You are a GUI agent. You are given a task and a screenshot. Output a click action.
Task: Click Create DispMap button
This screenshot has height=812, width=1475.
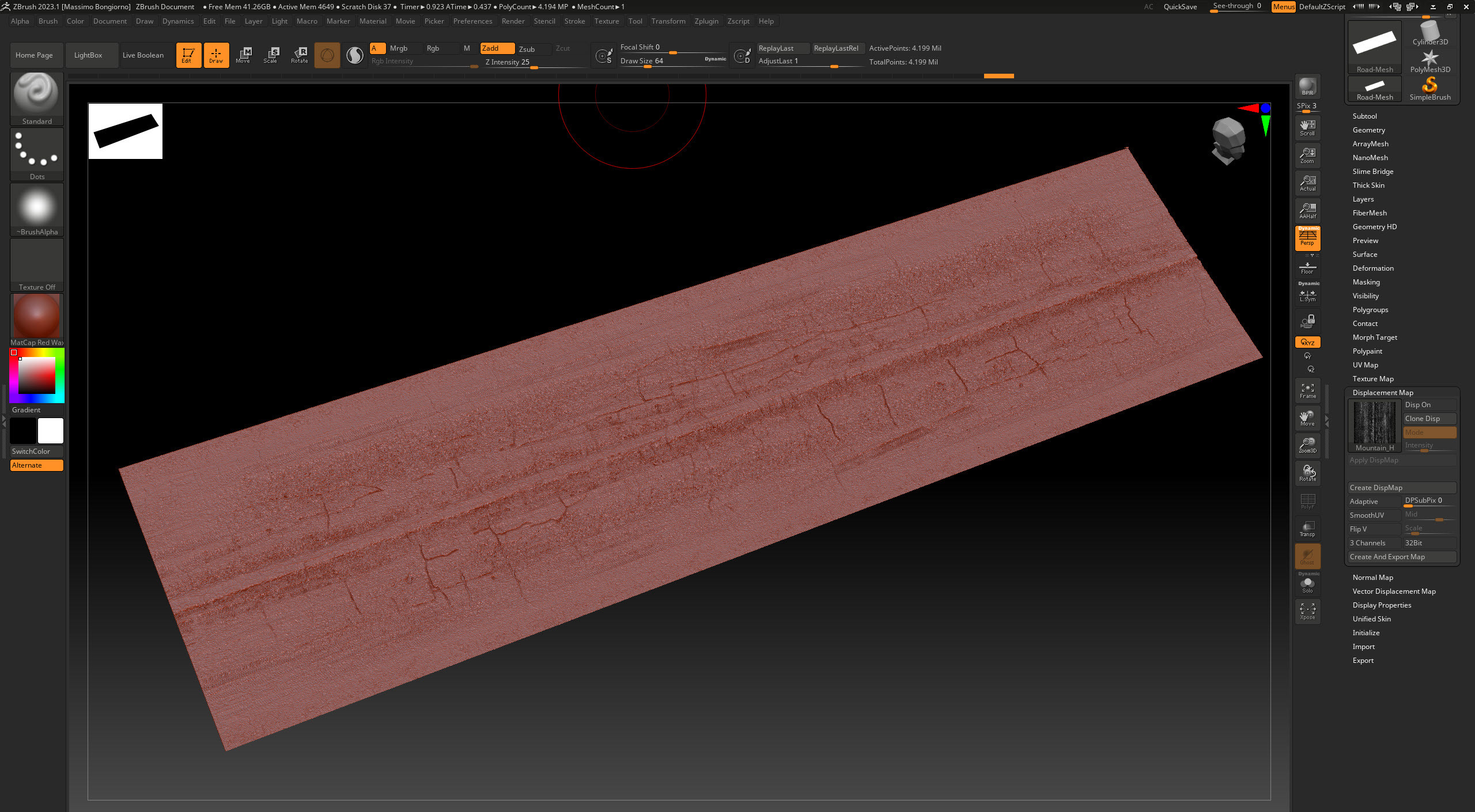(x=1402, y=488)
